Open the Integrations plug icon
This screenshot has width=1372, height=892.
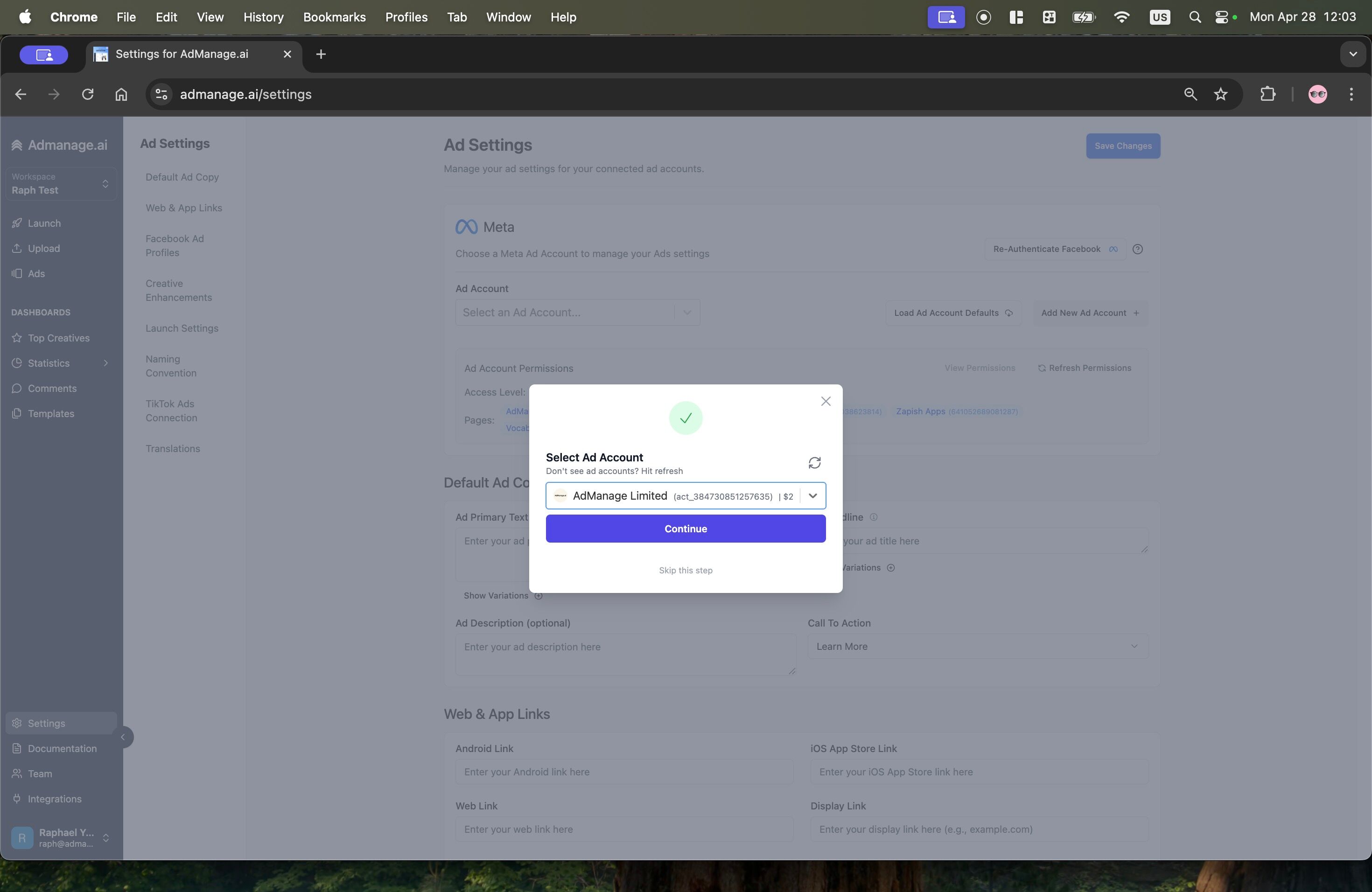(17, 799)
